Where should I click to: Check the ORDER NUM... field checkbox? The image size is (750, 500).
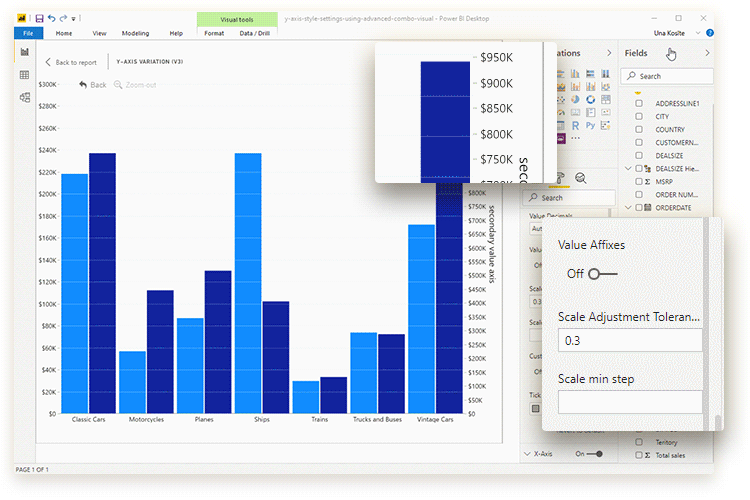[x=639, y=194]
